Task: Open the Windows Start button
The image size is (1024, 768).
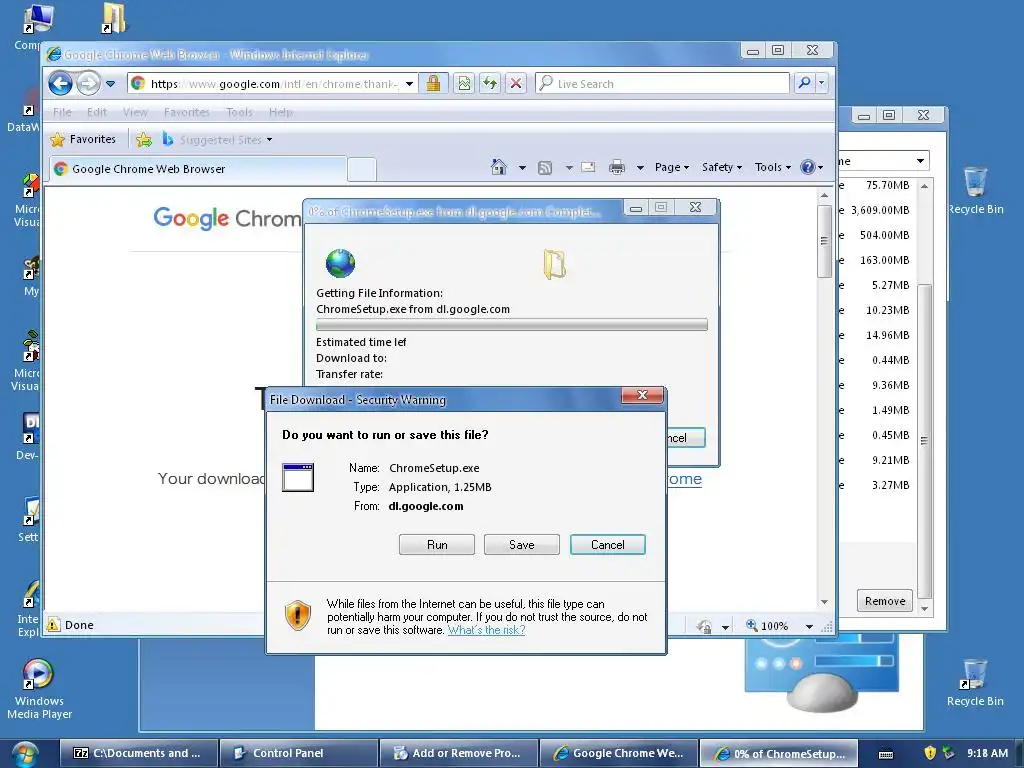Action: click(25, 754)
